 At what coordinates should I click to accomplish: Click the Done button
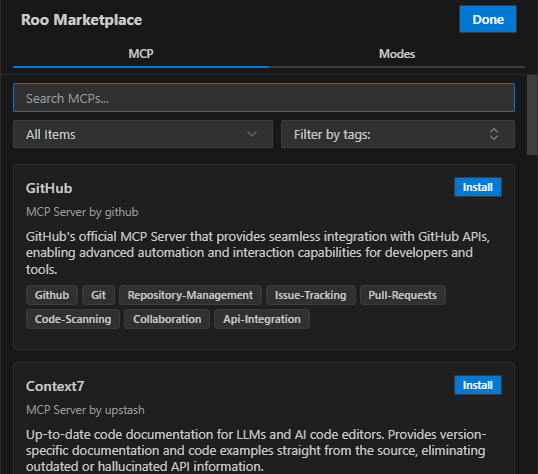click(x=488, y=19)
